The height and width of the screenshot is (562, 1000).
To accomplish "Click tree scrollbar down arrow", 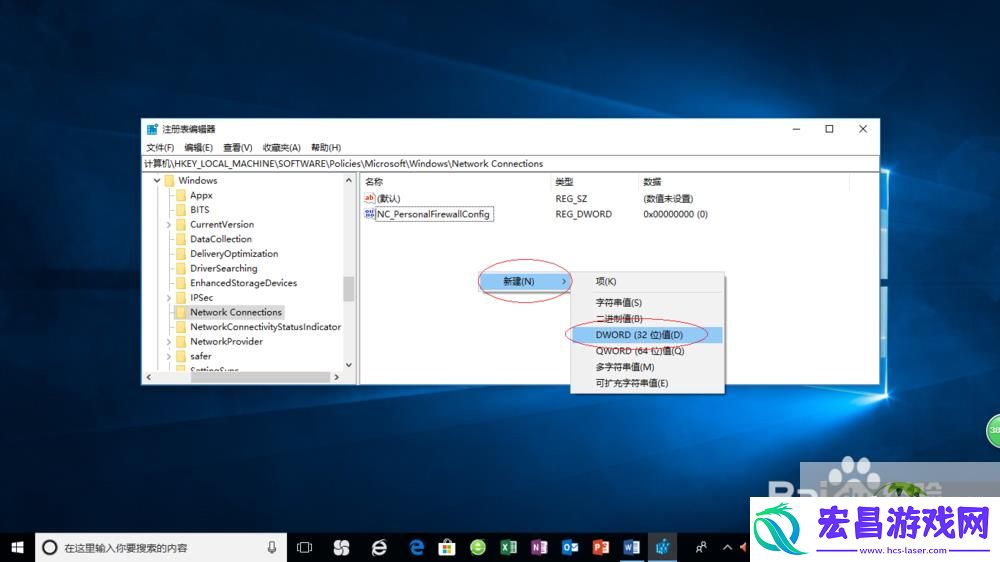I will pyautogui.click(x=348, y=365).
